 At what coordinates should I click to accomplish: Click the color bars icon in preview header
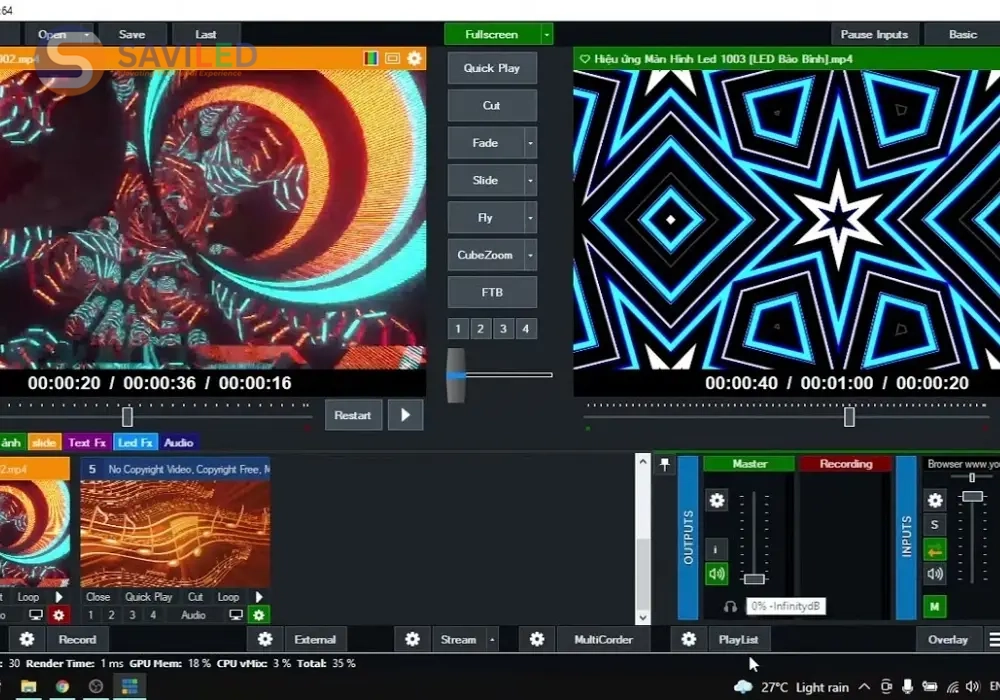pos(371,59)
